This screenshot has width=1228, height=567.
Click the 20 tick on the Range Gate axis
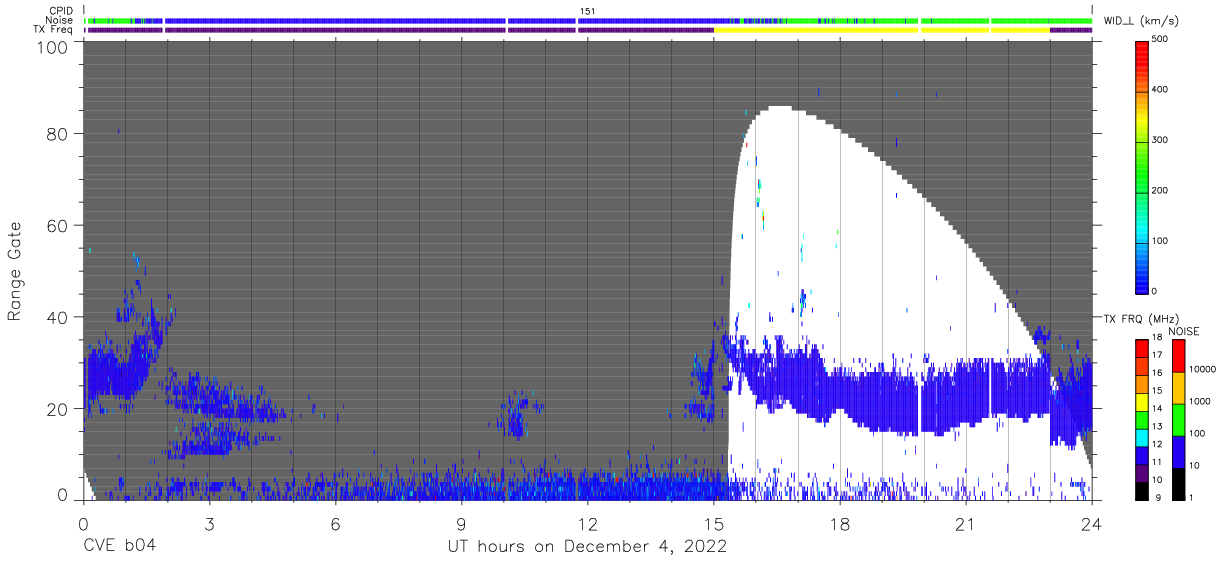(56, 409)
